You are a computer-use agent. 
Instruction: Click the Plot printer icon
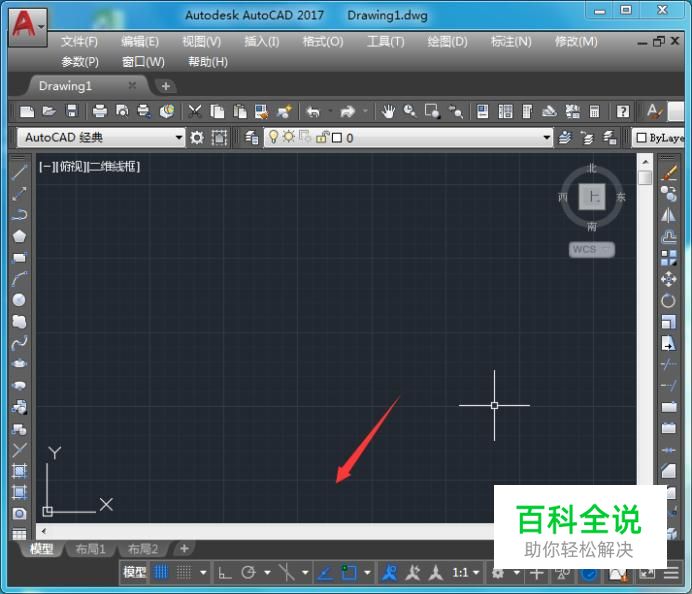(100, 112)
